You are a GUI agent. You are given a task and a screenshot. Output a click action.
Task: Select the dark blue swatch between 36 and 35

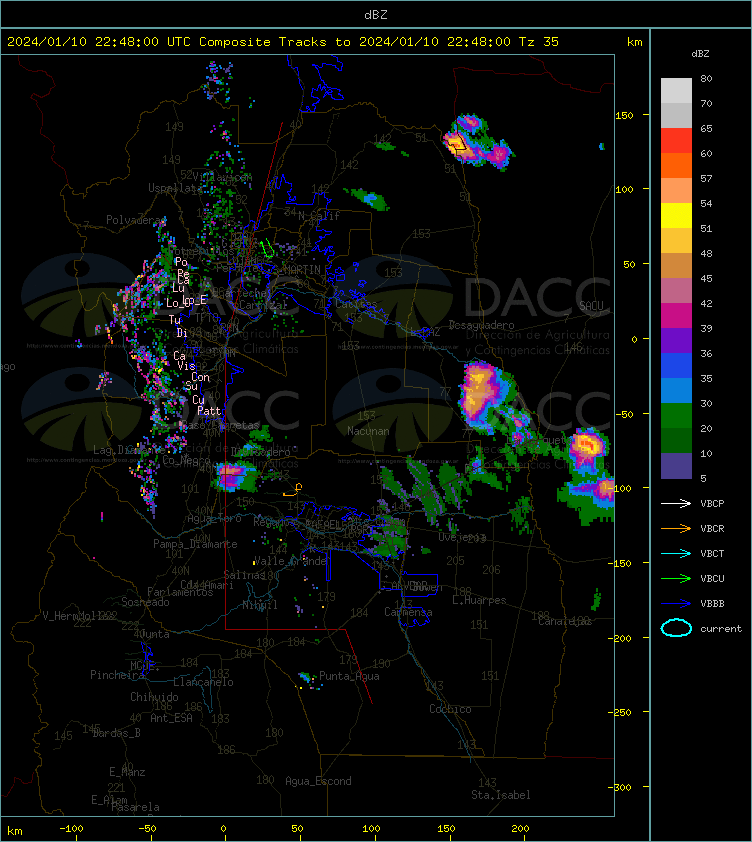[676, 365]
